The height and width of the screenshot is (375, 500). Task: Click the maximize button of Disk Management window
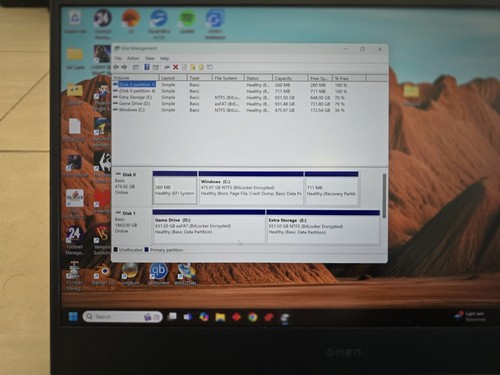(362, 49)
